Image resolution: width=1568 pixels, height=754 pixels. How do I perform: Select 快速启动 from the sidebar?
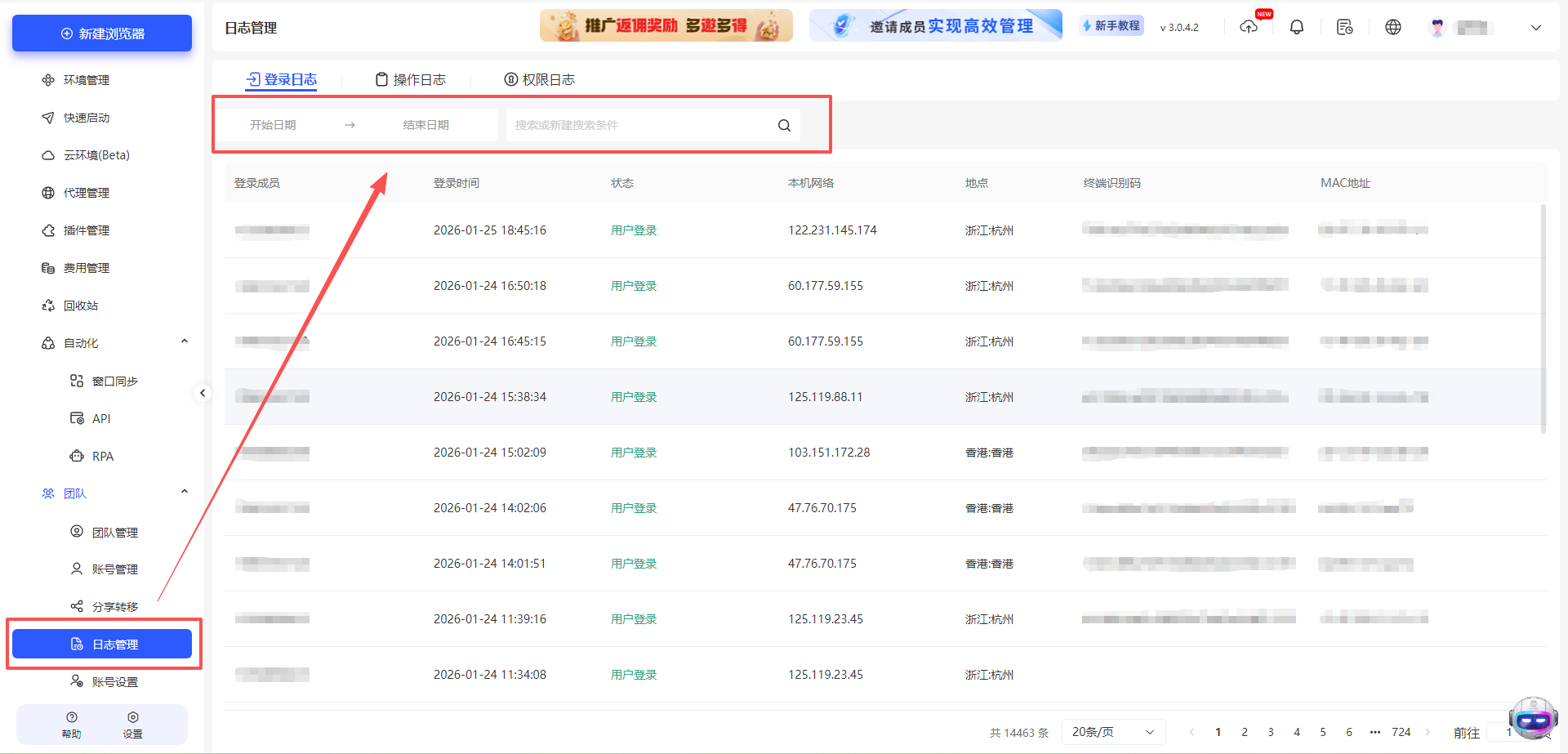pyautogui.click(x=85, y=117)
